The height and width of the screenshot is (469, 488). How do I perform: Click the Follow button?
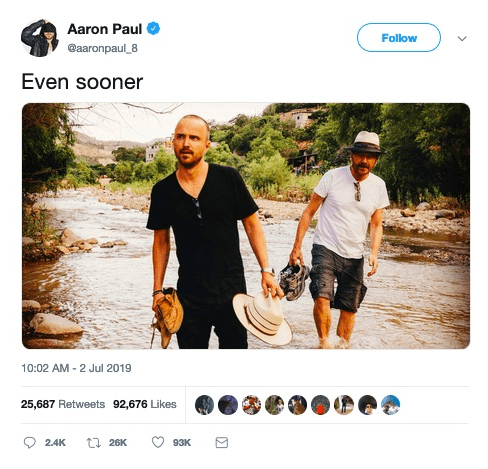pos(399,38)
